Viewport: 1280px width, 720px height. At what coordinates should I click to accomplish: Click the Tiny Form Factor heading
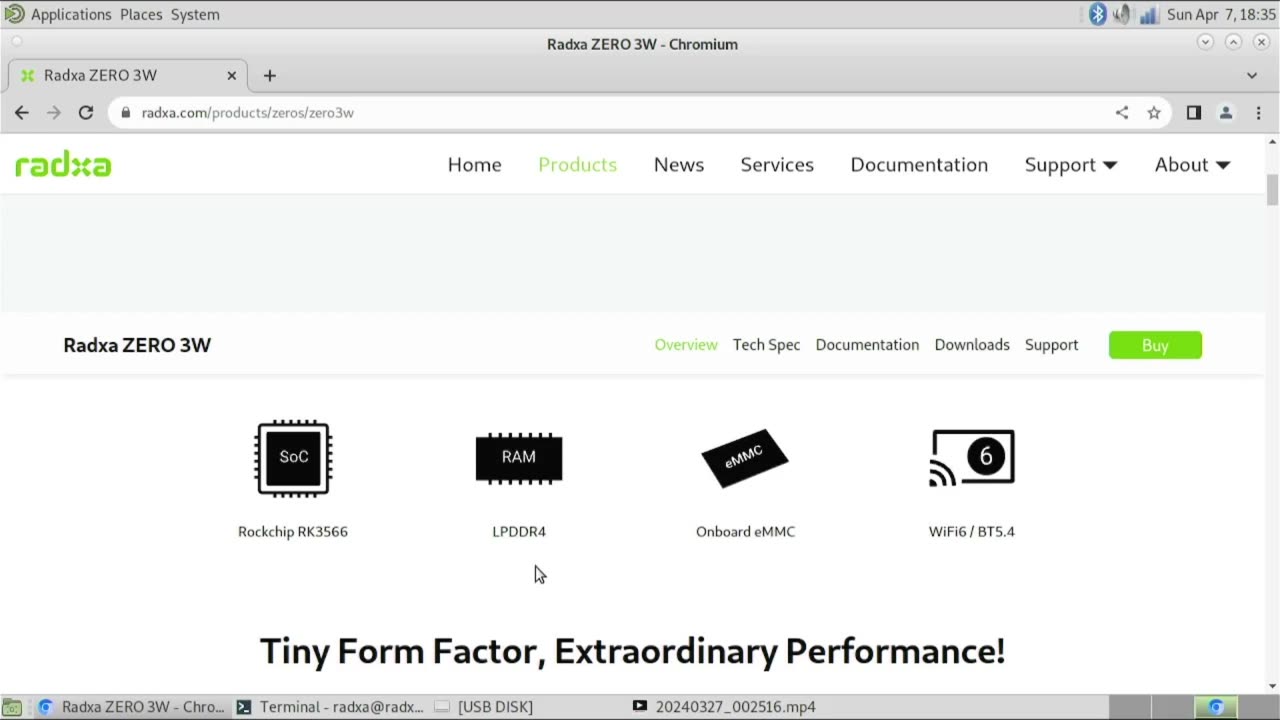coord(632,651)
